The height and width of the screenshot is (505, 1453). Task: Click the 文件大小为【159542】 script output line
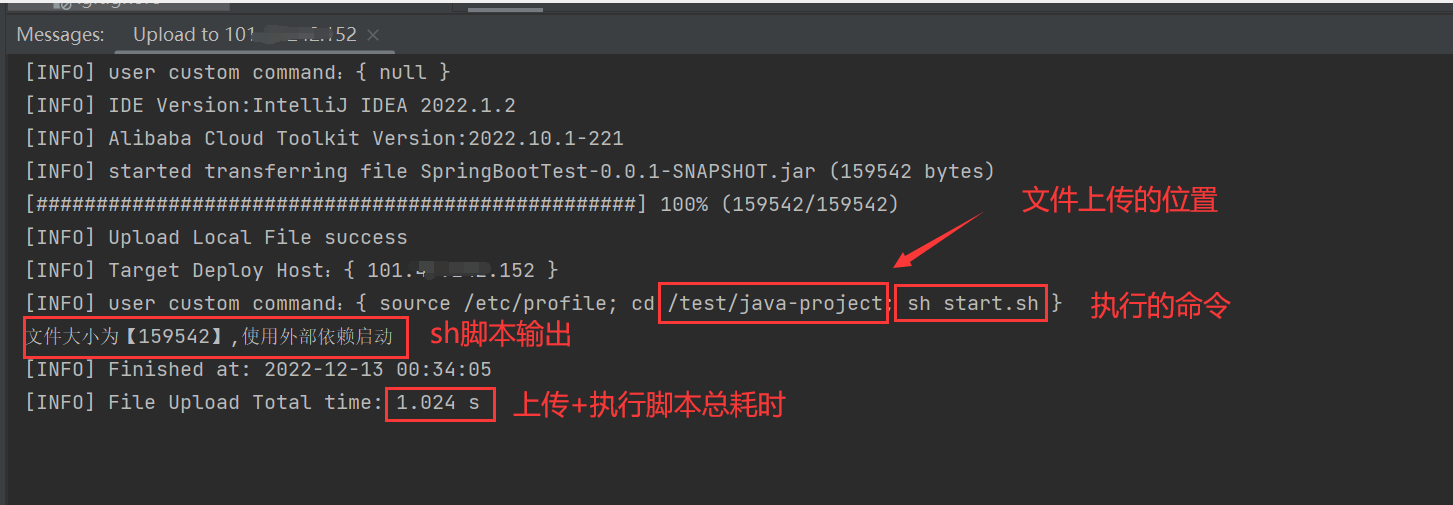208,337
